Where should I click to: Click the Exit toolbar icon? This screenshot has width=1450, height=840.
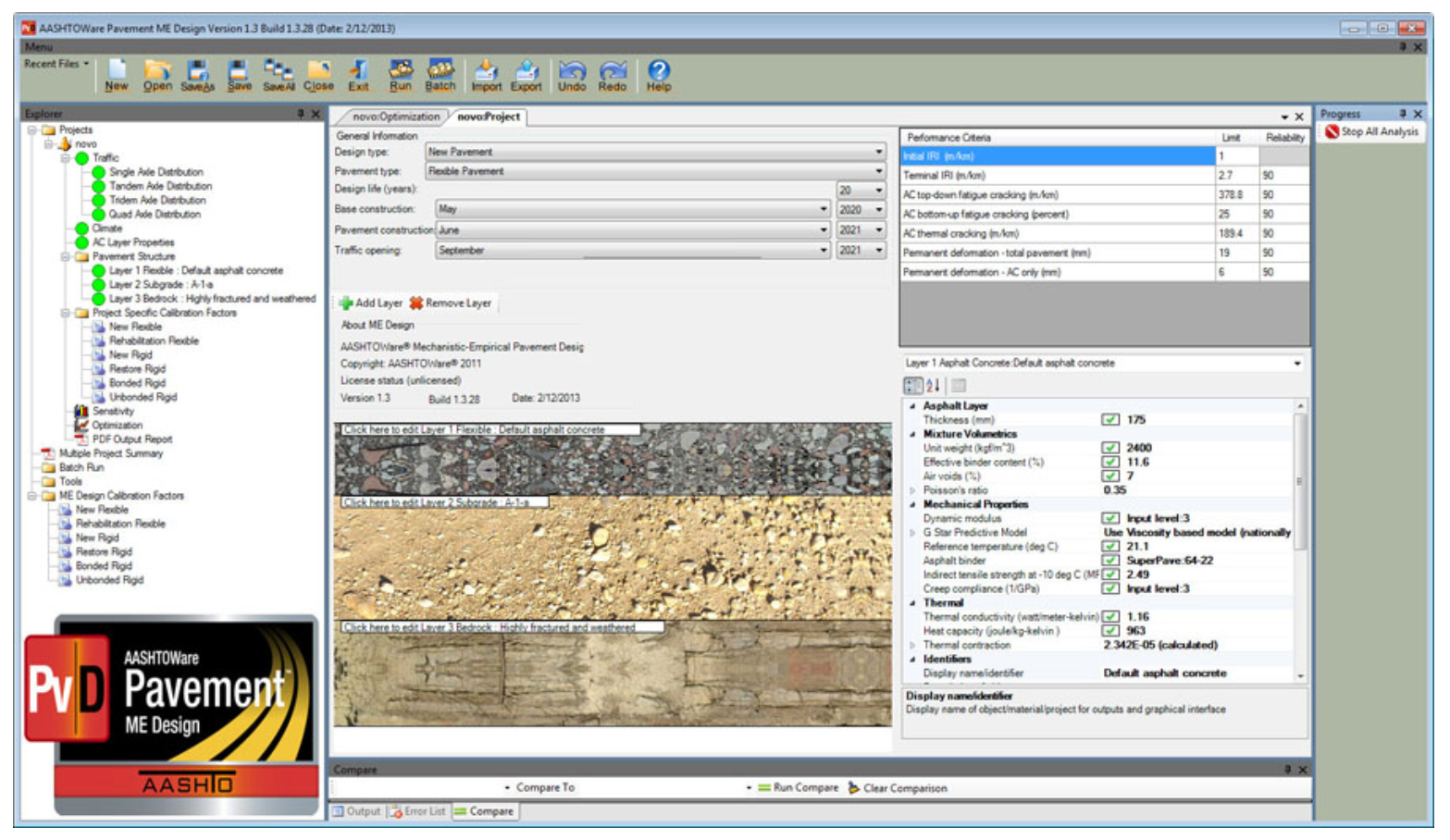point(358,69)
